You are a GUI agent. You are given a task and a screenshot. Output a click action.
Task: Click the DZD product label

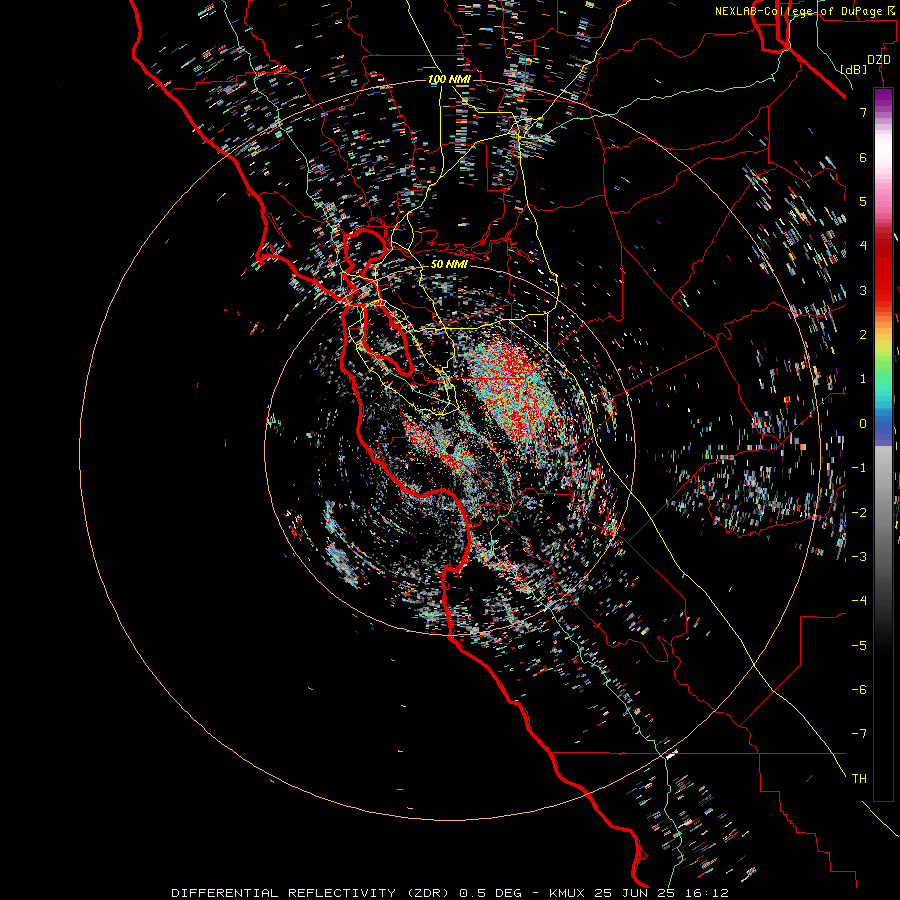coord(879,60)
